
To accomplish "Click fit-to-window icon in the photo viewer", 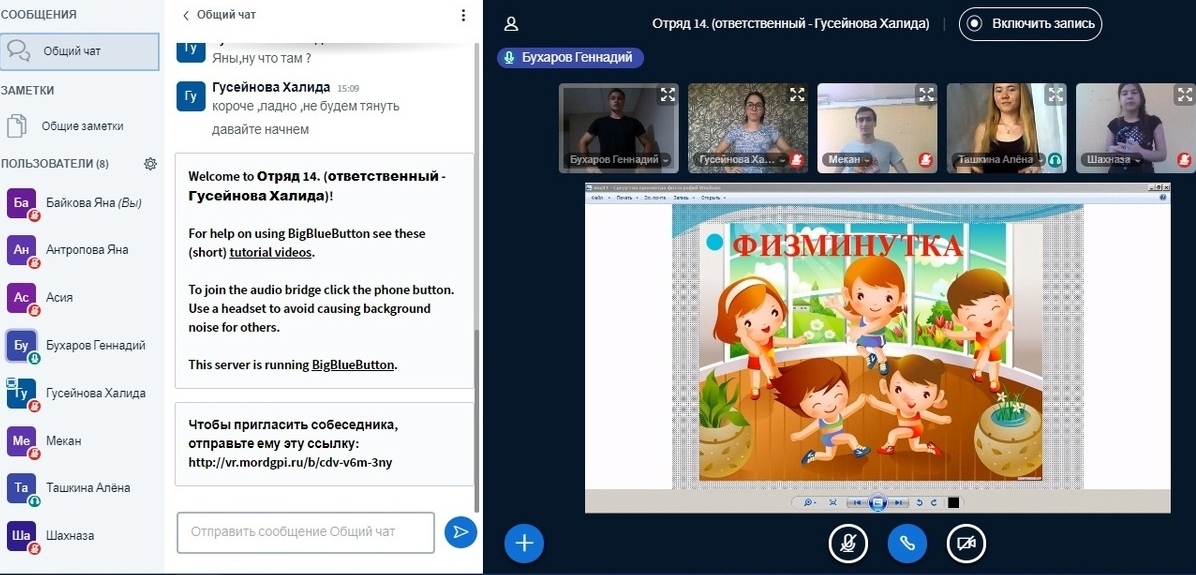I will click(x=833, y=503).
